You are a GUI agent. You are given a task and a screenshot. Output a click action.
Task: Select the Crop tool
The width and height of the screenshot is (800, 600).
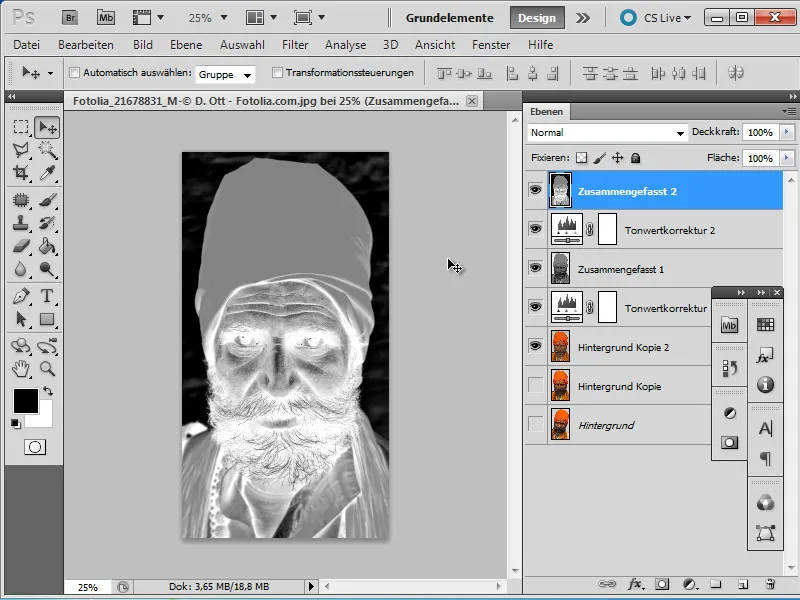coord(21,172)
